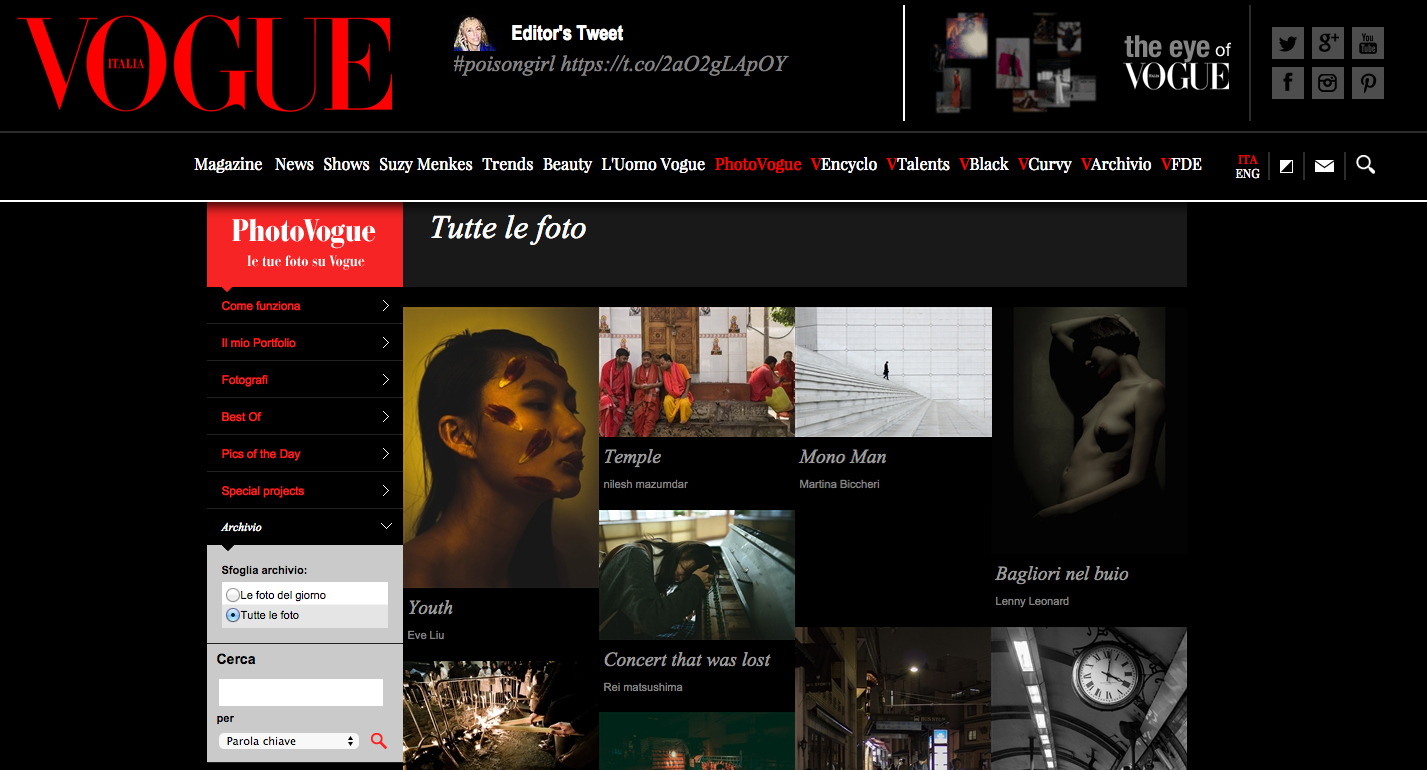Image resolution: width=1427 pixels, height=770 pixels.
Task: Click the envelope newsletter icon
Action: (x=1324, y=166)
